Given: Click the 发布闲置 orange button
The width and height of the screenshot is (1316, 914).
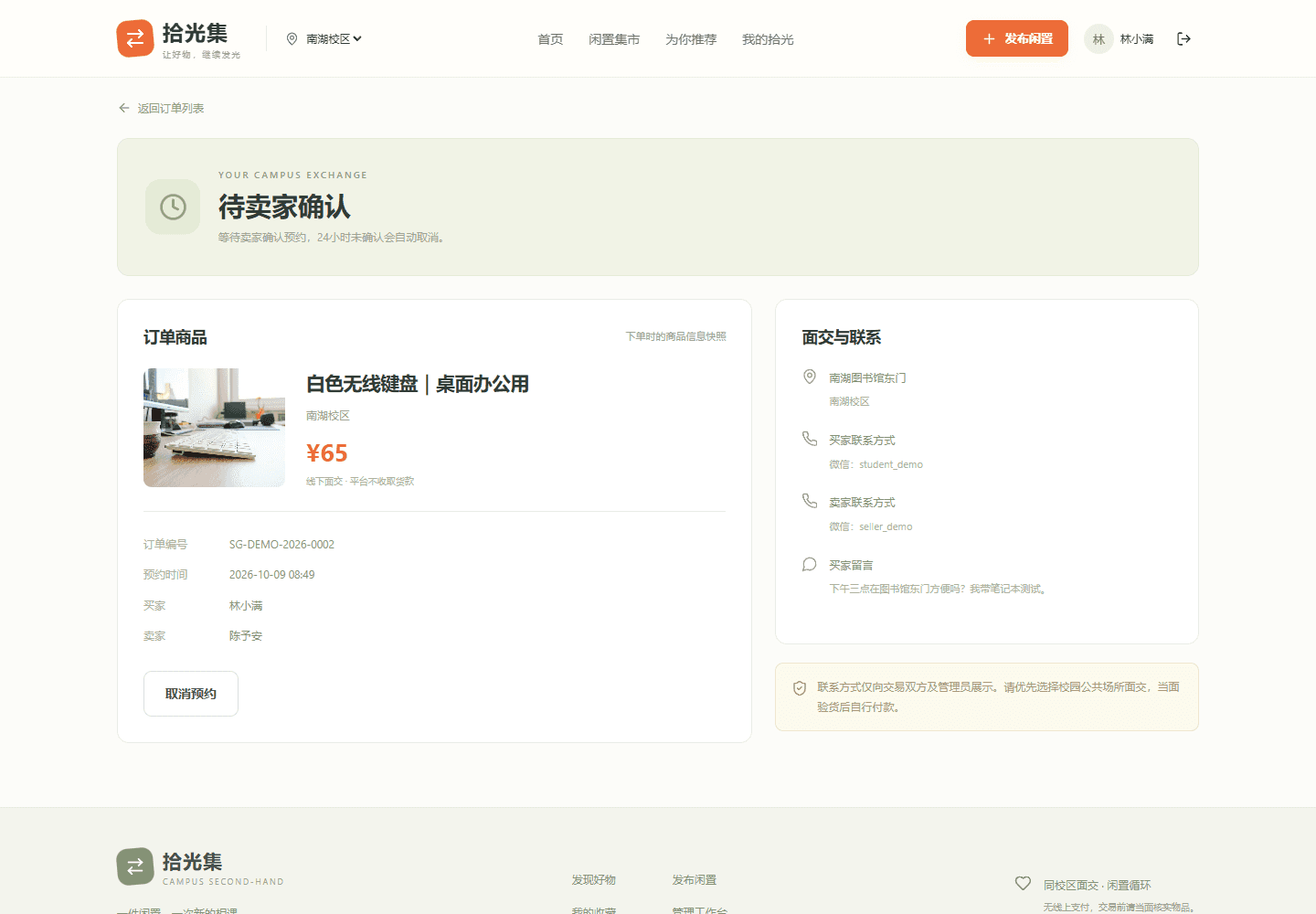Looking at the screenshot, I should click(x=1017, y=38).
